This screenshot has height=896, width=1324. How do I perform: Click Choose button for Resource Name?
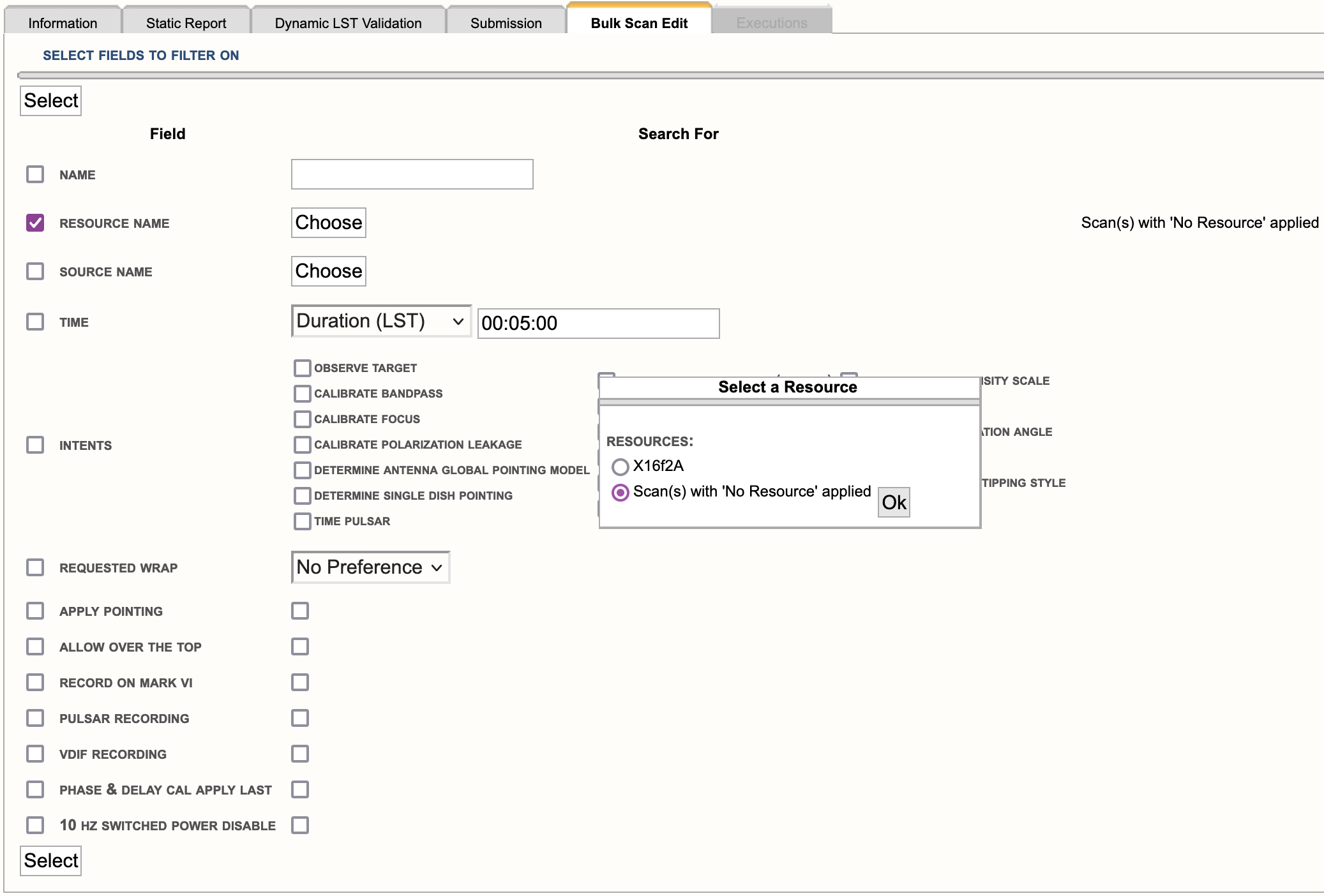328,223
